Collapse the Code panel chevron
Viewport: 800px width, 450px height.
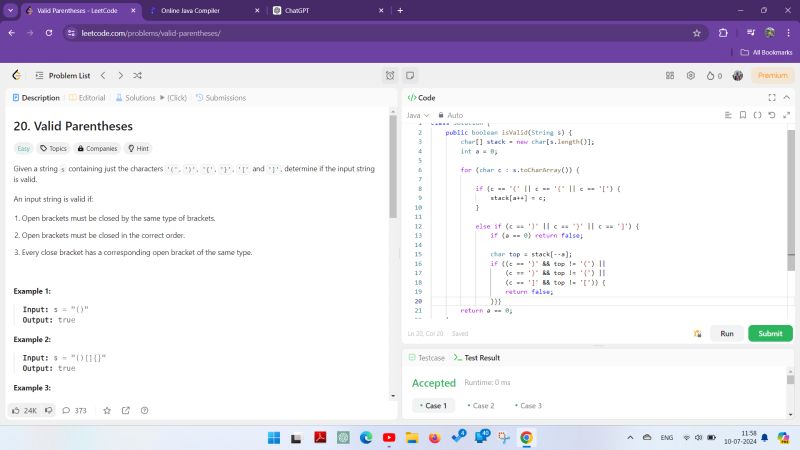point(786,97)
